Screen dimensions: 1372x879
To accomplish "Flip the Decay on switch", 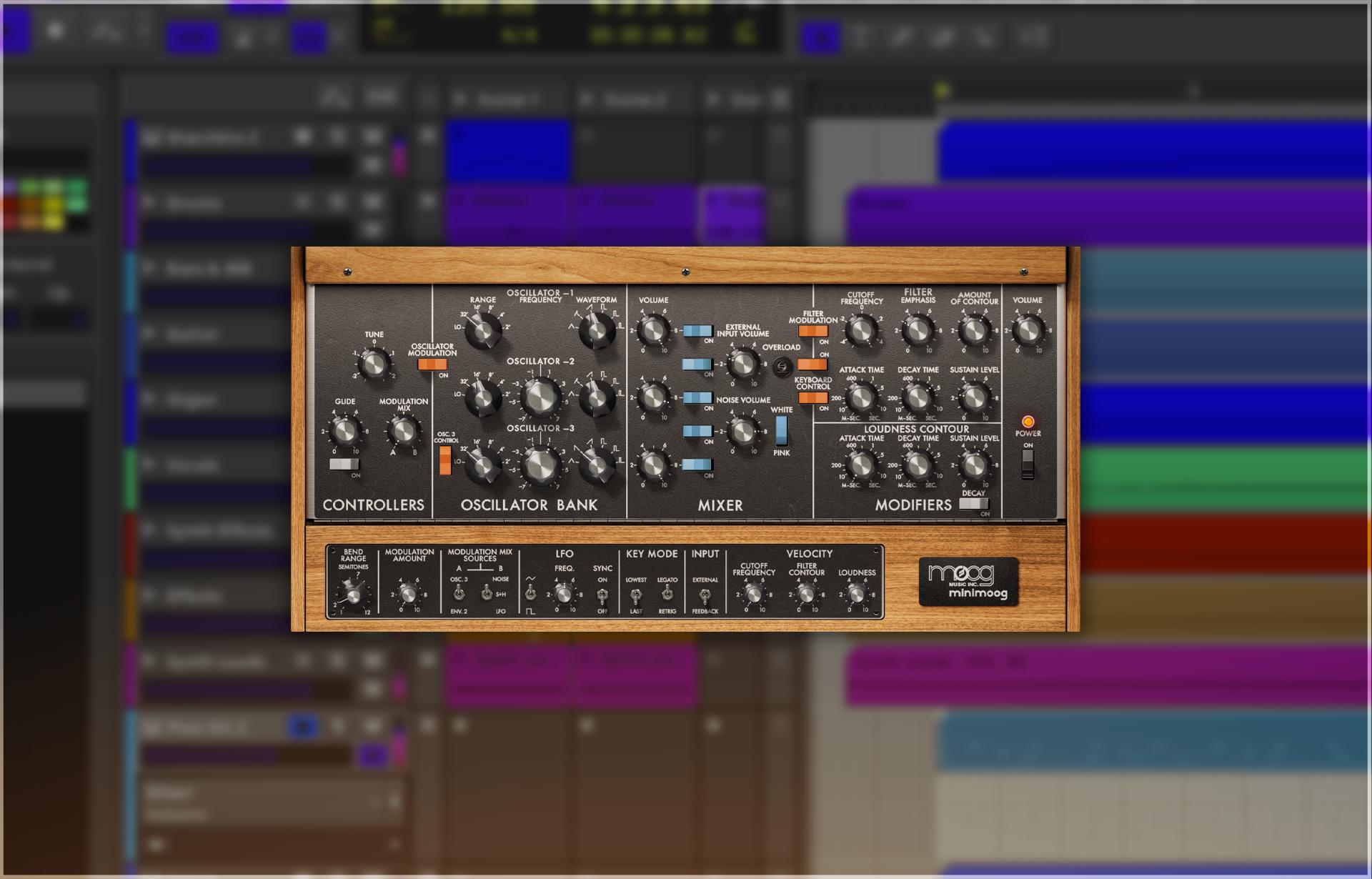I will tap(973, 504).
